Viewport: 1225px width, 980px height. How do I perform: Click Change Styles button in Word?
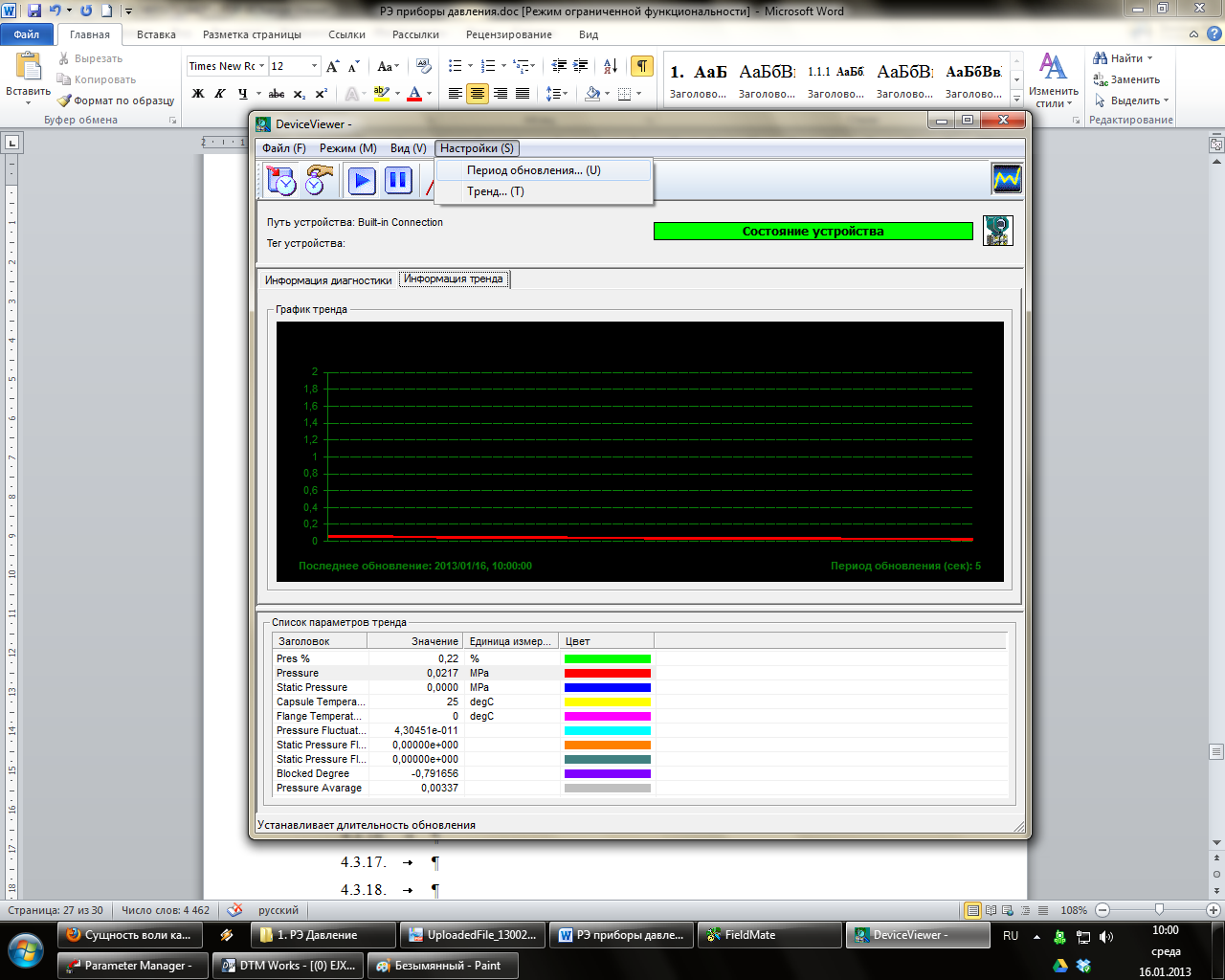click(1054, 80)
